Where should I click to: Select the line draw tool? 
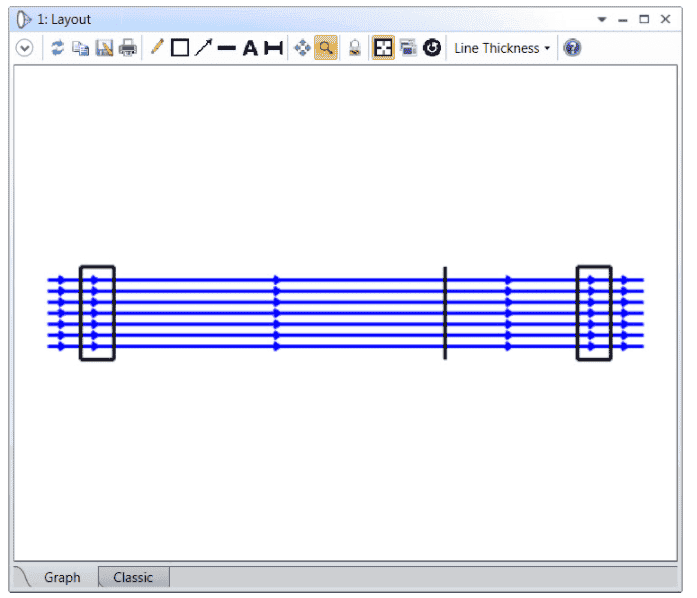click(x=227, y=48)
